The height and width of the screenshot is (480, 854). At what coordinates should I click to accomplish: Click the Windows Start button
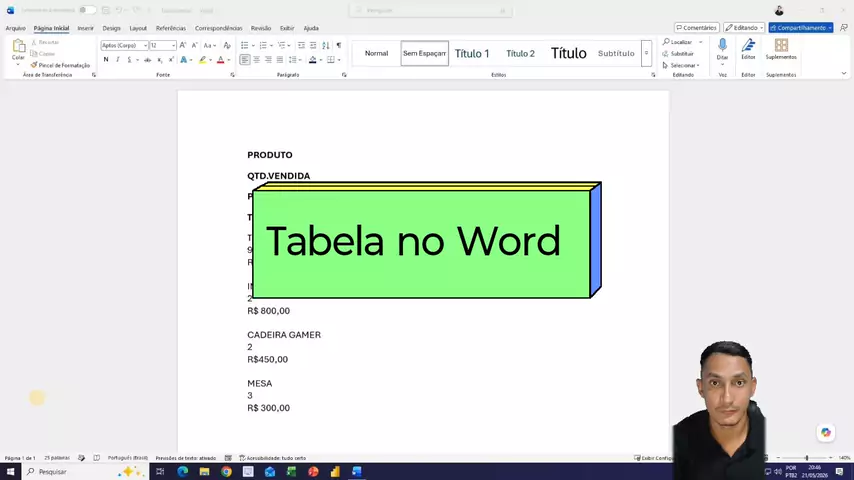tap(10, 472)
